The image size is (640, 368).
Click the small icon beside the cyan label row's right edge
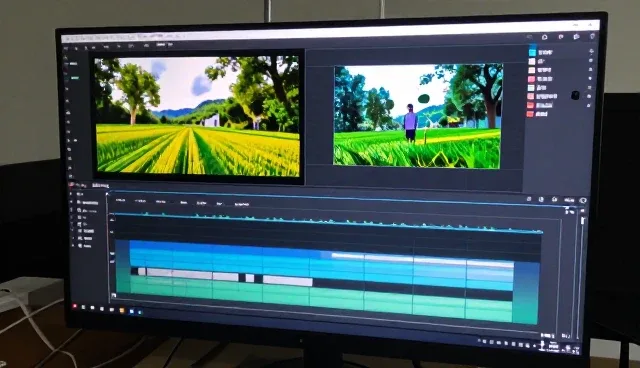(x=591, y=51)
